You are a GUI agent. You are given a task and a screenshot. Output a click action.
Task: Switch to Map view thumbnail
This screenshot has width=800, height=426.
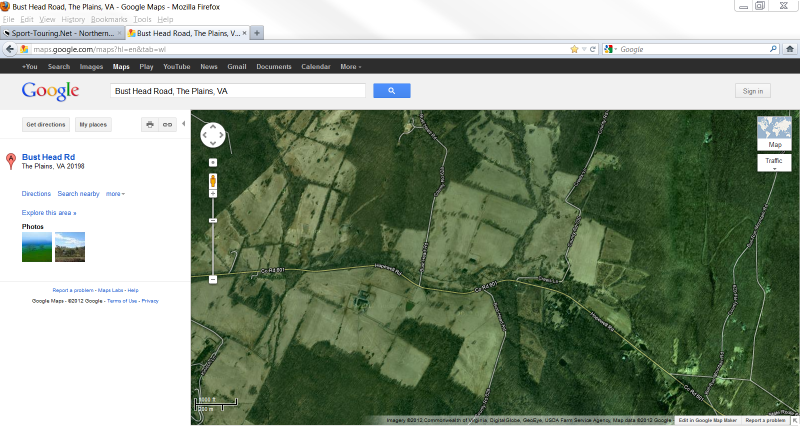click(774, 133)
